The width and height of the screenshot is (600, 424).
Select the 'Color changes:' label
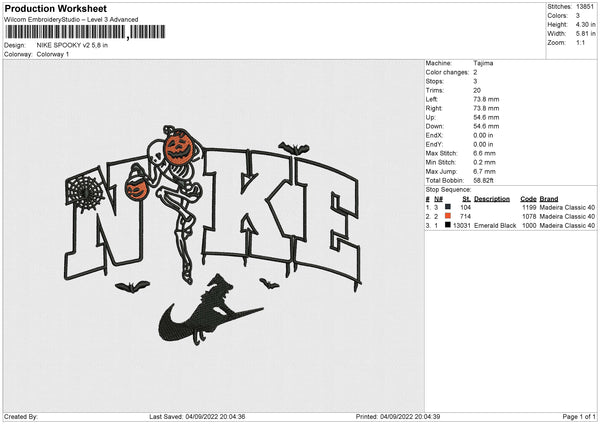(x=447, y=72)
